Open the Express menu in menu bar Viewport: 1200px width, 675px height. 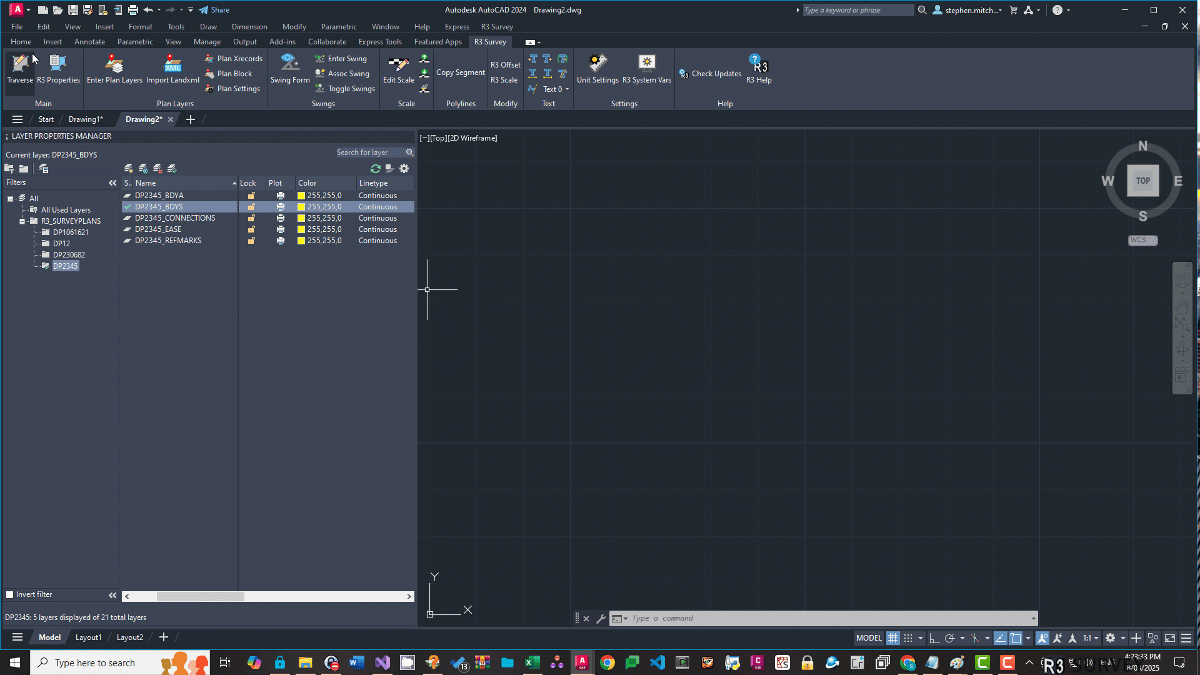tap(457, 27)
